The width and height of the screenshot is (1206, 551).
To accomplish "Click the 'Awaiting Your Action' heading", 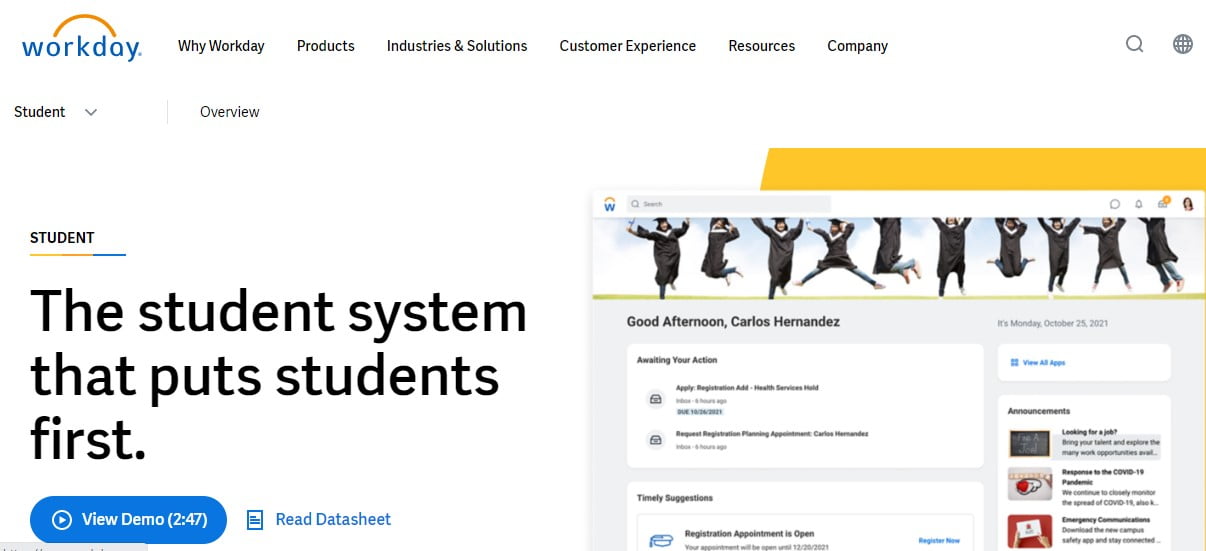I will (677, 360).
